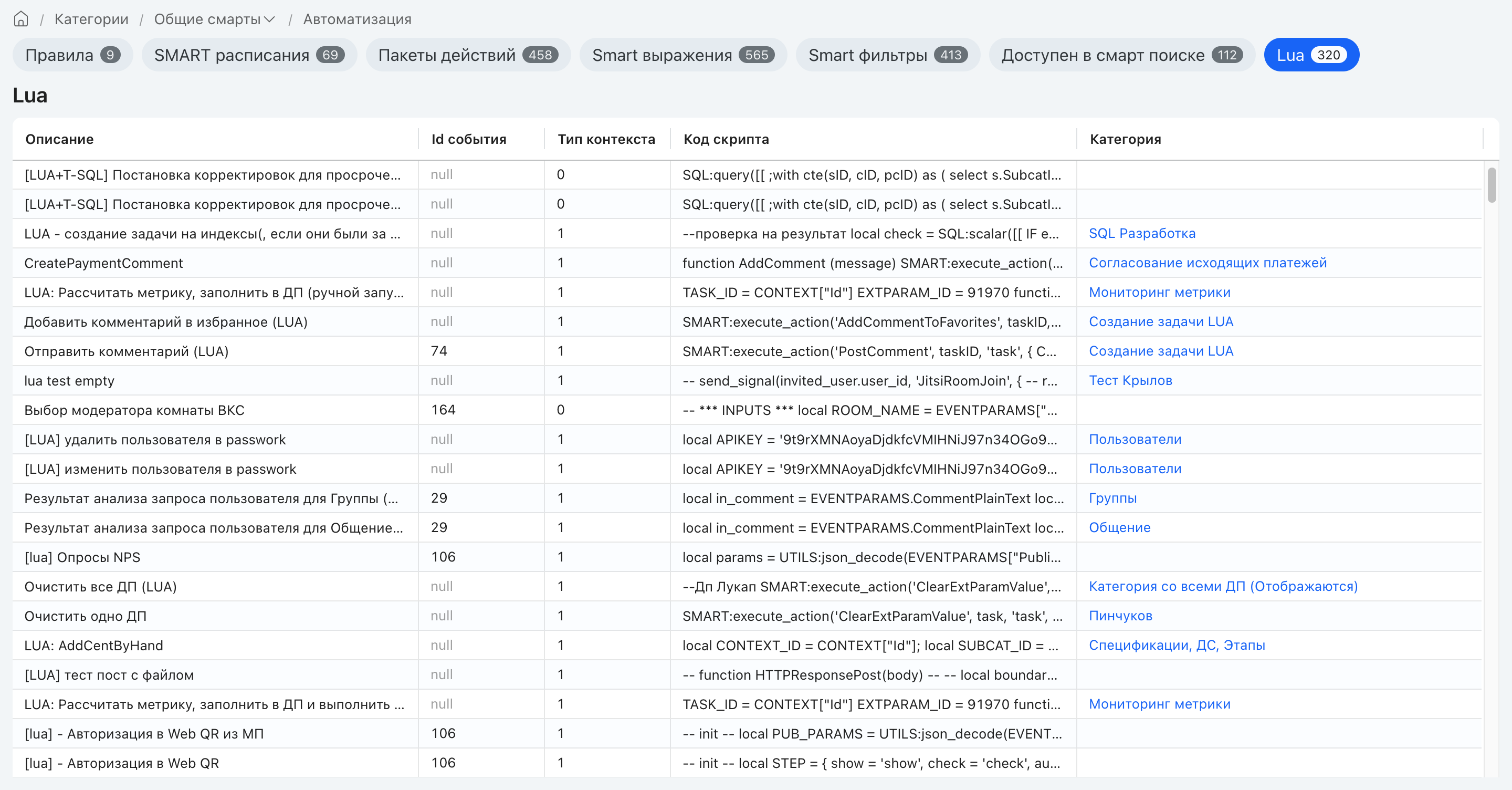Click 'Добавить комментарий в избранное (LUA)' description
Screen dimensions: 1512x790
(x=165, y=322)
